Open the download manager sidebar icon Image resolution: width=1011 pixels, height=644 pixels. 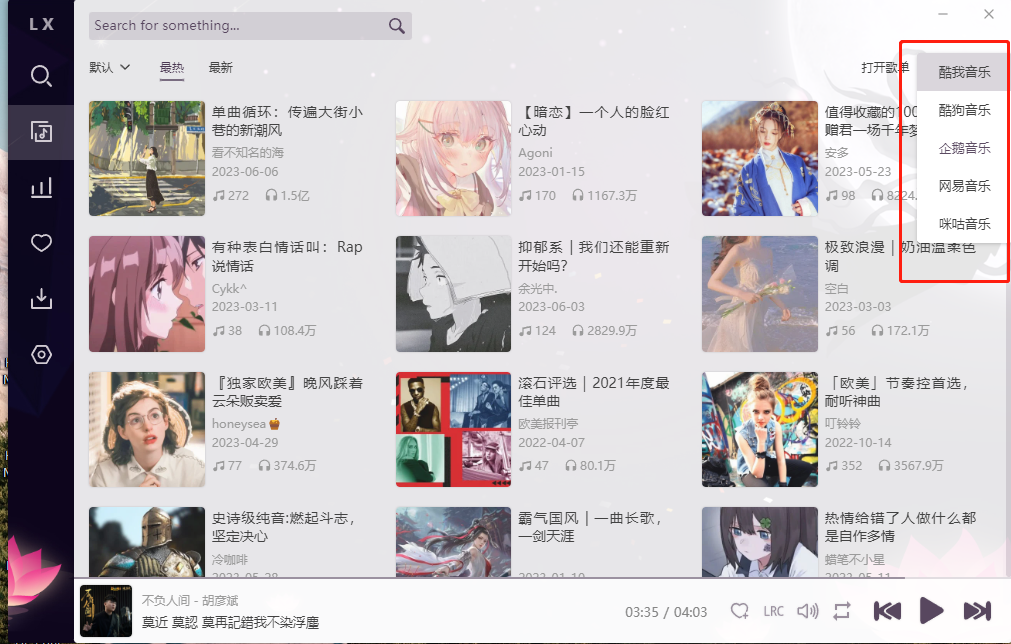point(41,298)
